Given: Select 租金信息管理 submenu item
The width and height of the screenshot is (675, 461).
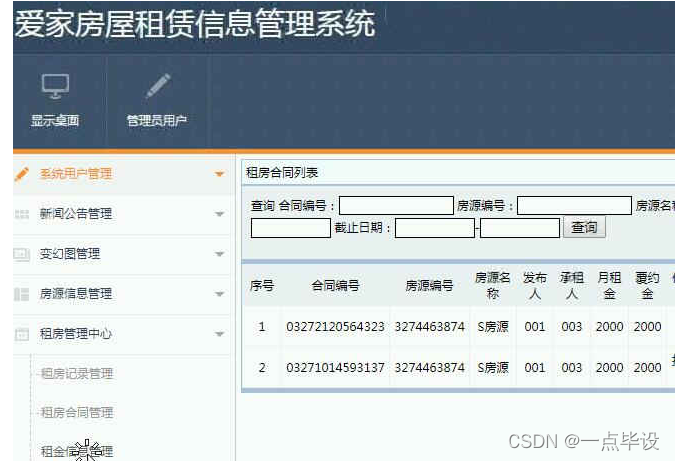Looking at the screenshot, I should pyautogui.click(x=77, y=451).
